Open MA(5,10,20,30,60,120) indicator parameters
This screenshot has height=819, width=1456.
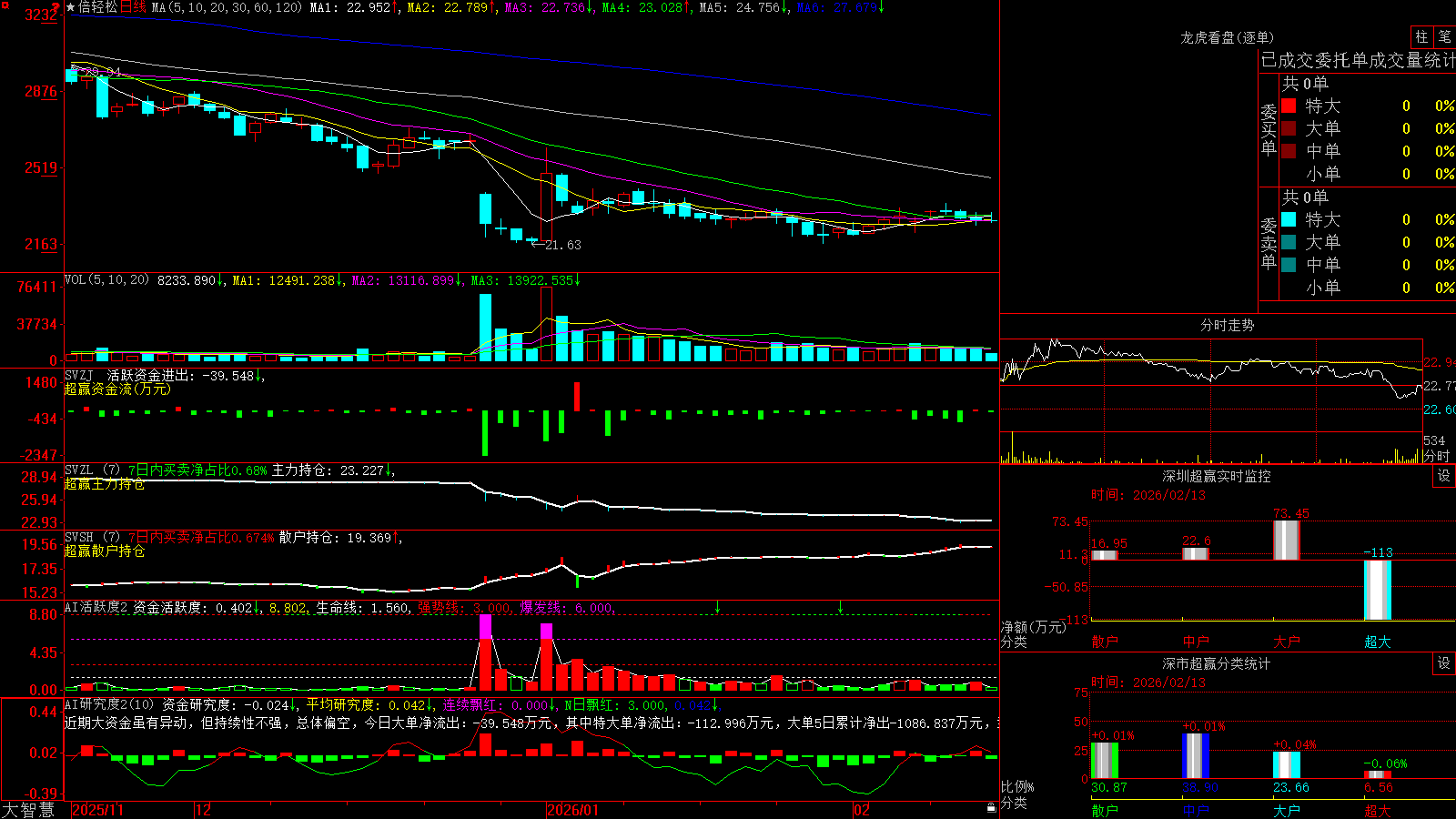[x=227, y=7]
